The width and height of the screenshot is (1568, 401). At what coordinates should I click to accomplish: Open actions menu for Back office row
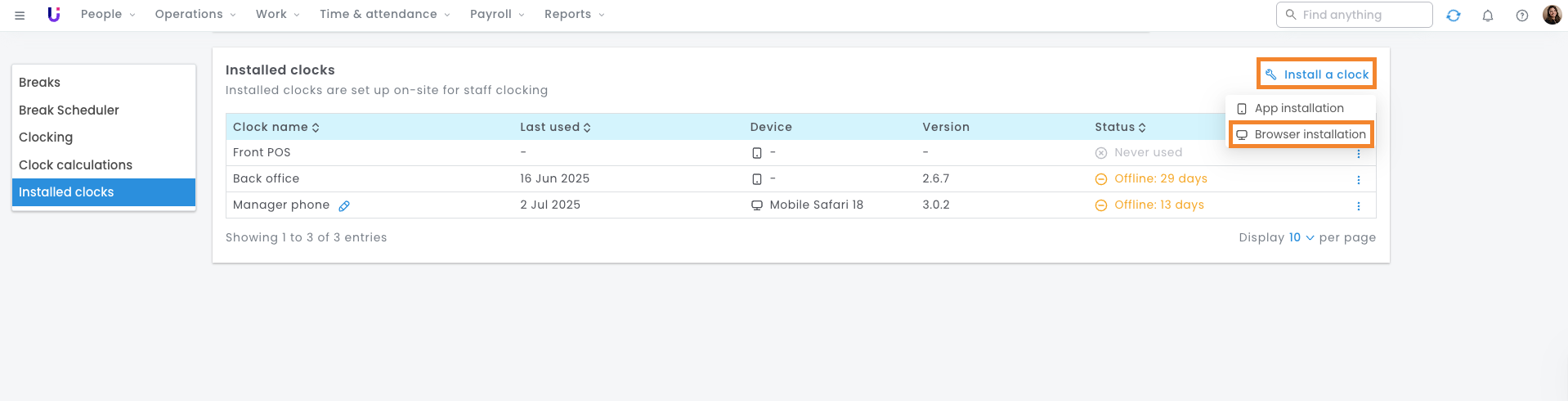[x=1358, y=180]
